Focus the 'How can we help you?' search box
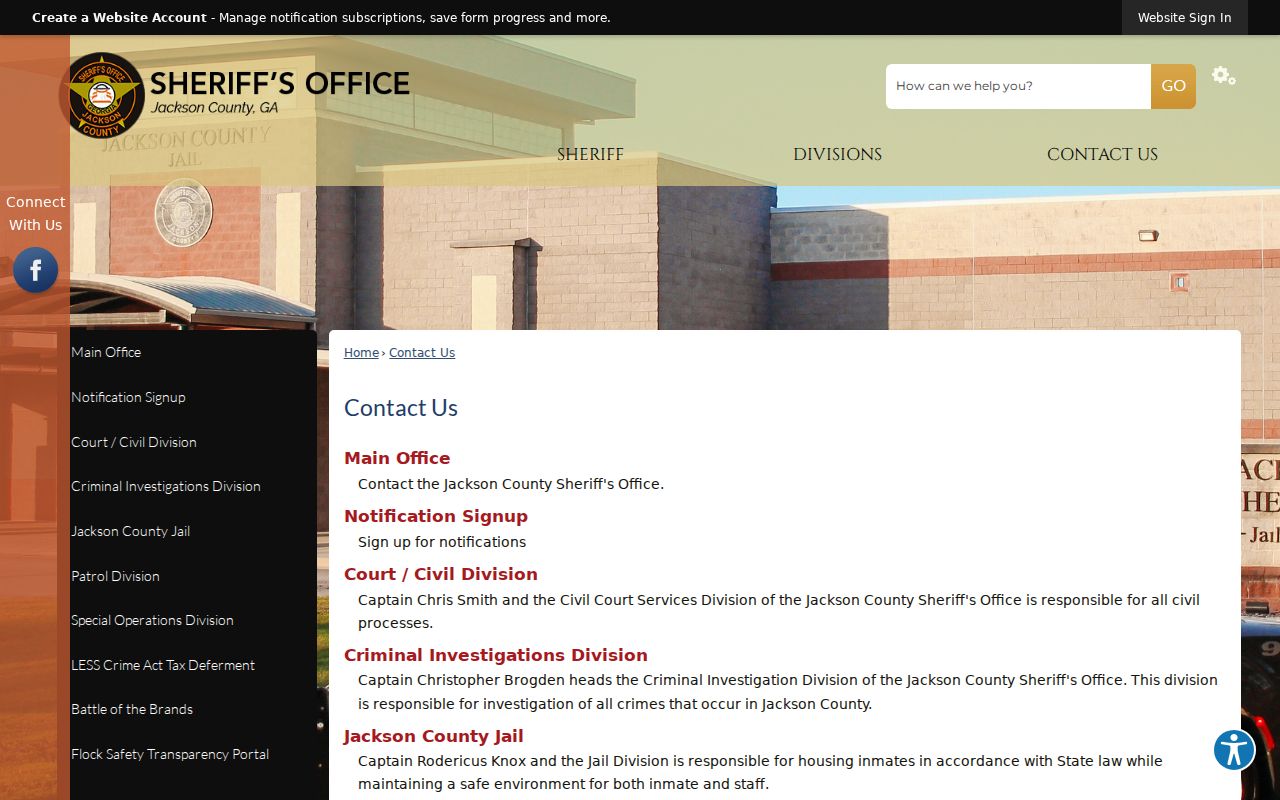Screen dimensions: 1280x800 point(1018,86)
